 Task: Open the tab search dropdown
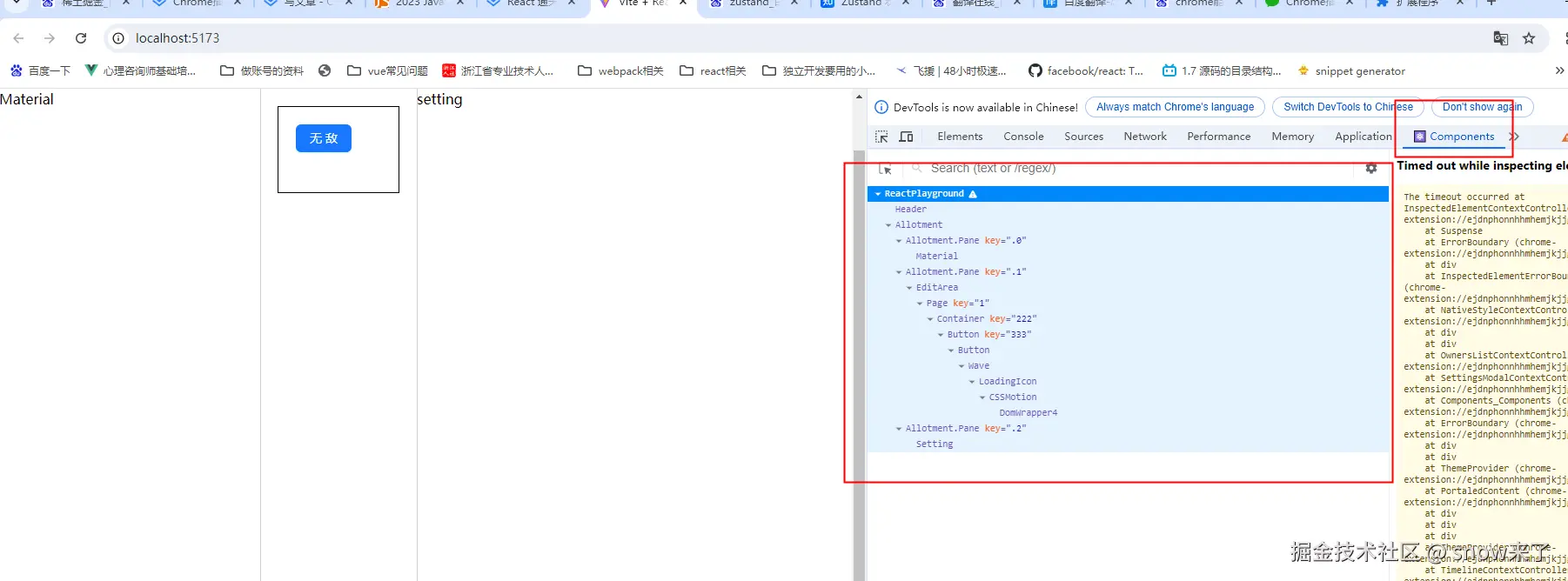(16, 3)
